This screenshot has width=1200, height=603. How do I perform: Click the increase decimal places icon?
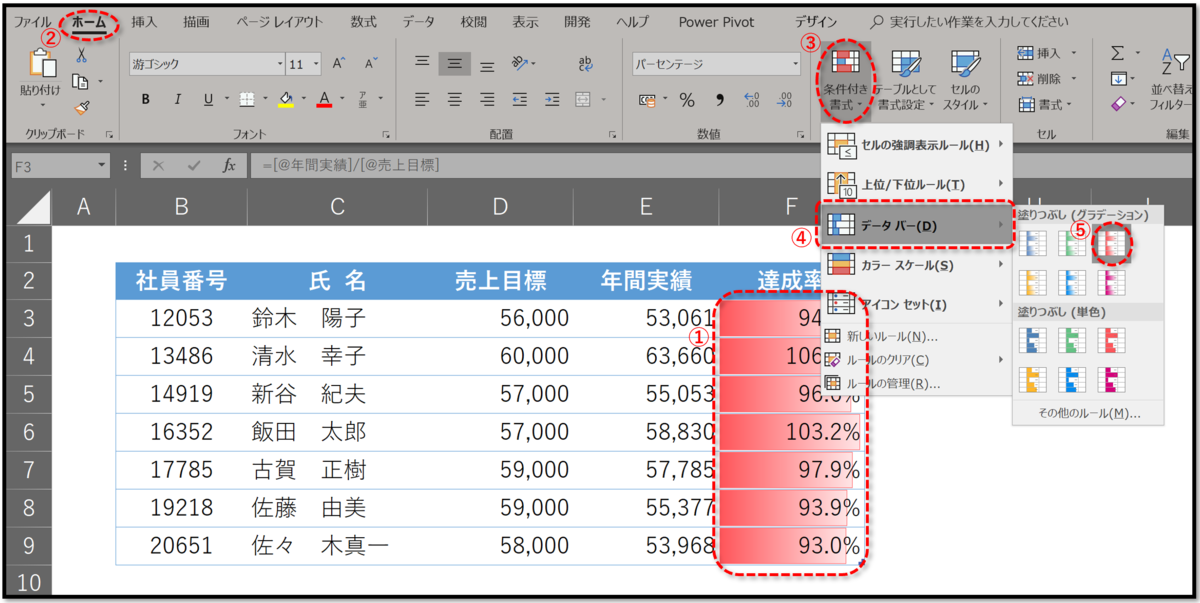click(x=750, y=98)
